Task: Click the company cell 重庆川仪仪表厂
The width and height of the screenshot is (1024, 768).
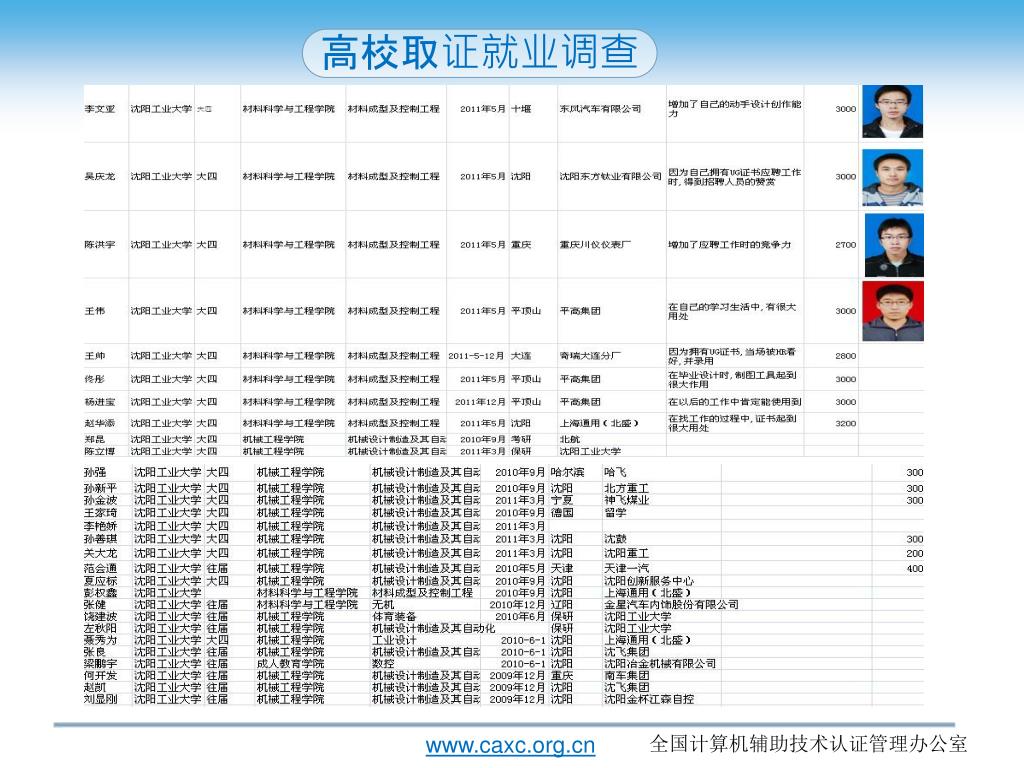Action: point(595,245)
